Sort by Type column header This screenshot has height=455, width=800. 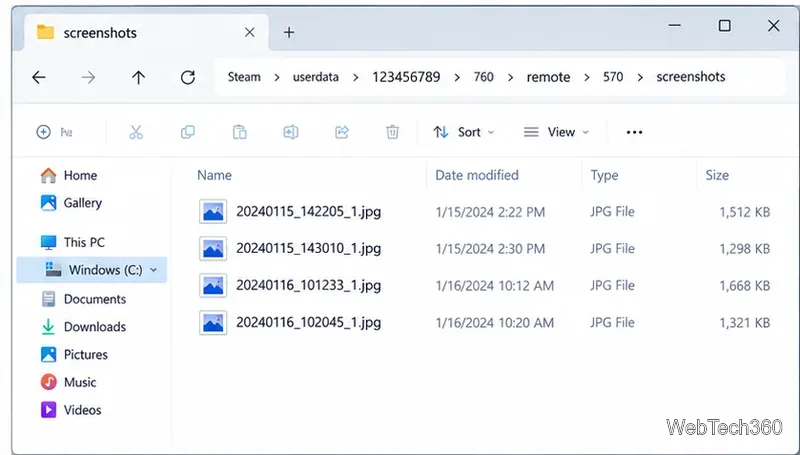(x=604, y=175)
